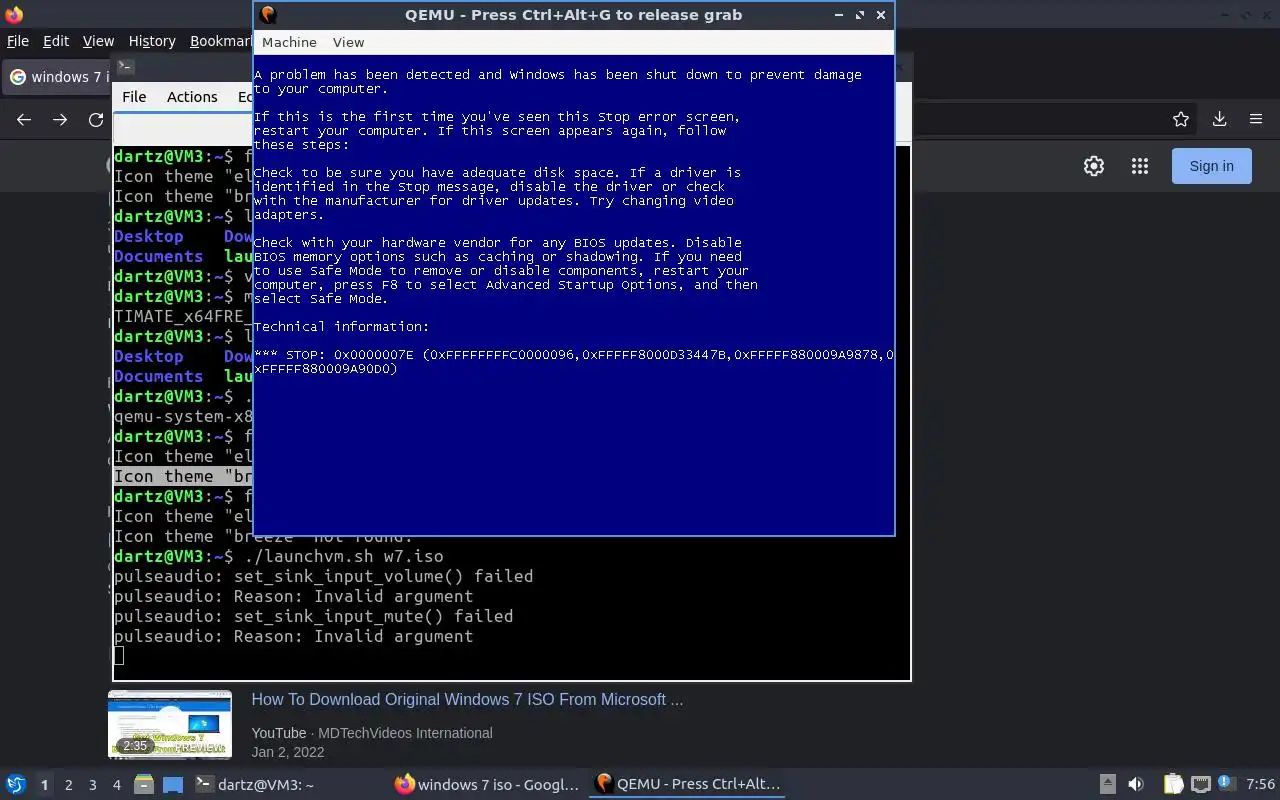Viewport: 1280px width, 800px height.
Task: Open Google quick settings gear
Action: click(1094, 166)
